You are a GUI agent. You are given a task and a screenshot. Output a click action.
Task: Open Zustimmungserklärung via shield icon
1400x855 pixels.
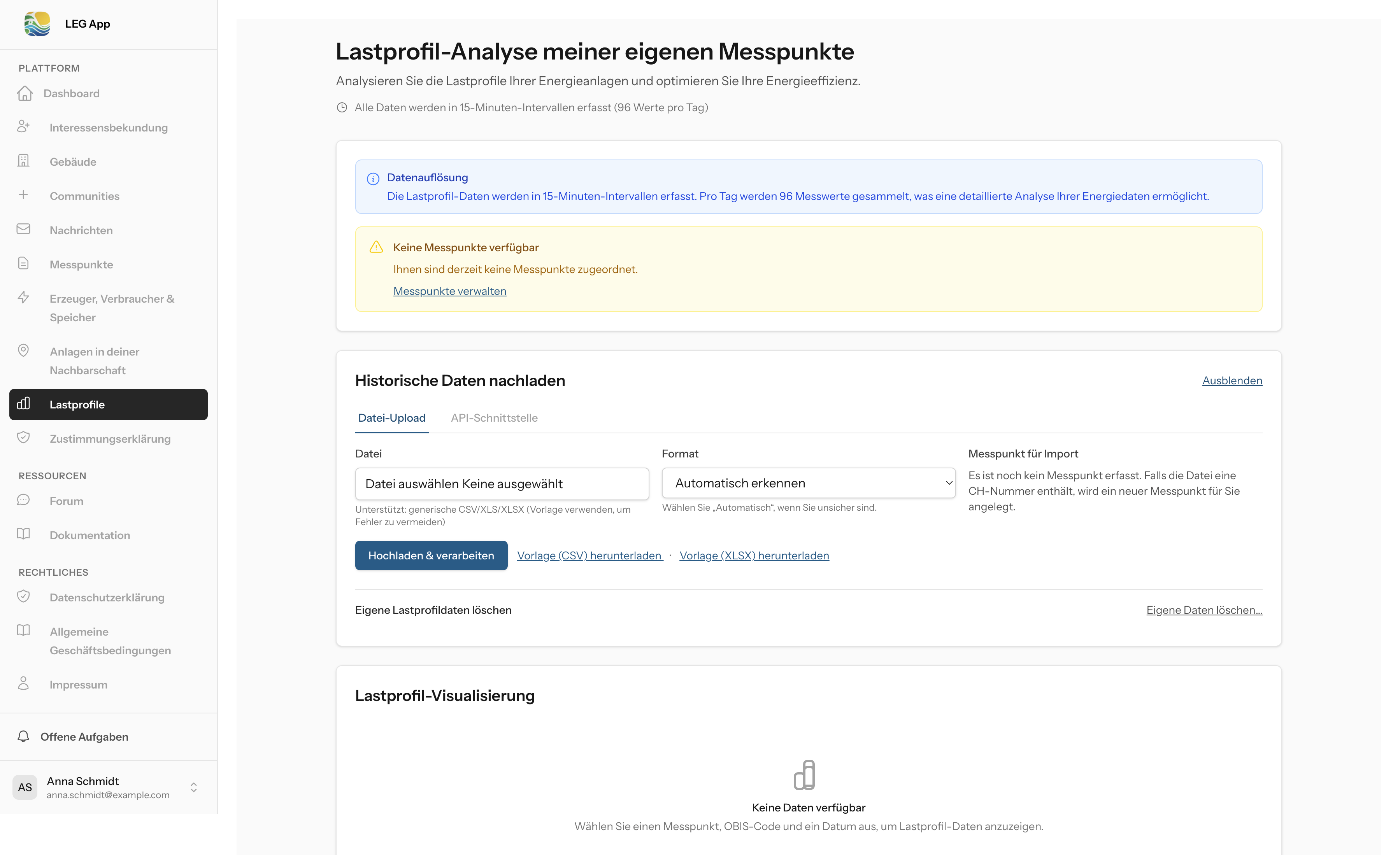(23, 438)
